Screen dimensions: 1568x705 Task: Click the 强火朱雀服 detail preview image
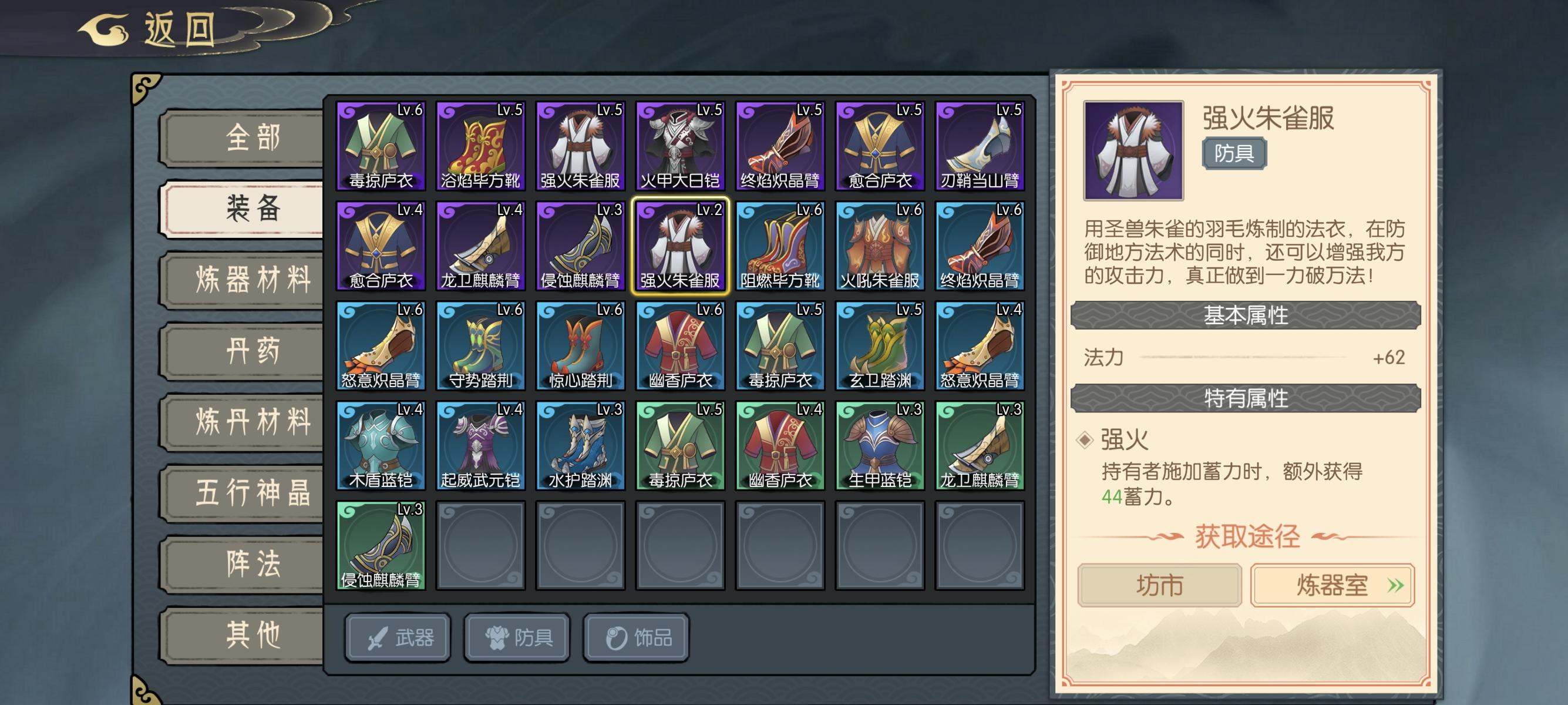[x=1133, y=150]
